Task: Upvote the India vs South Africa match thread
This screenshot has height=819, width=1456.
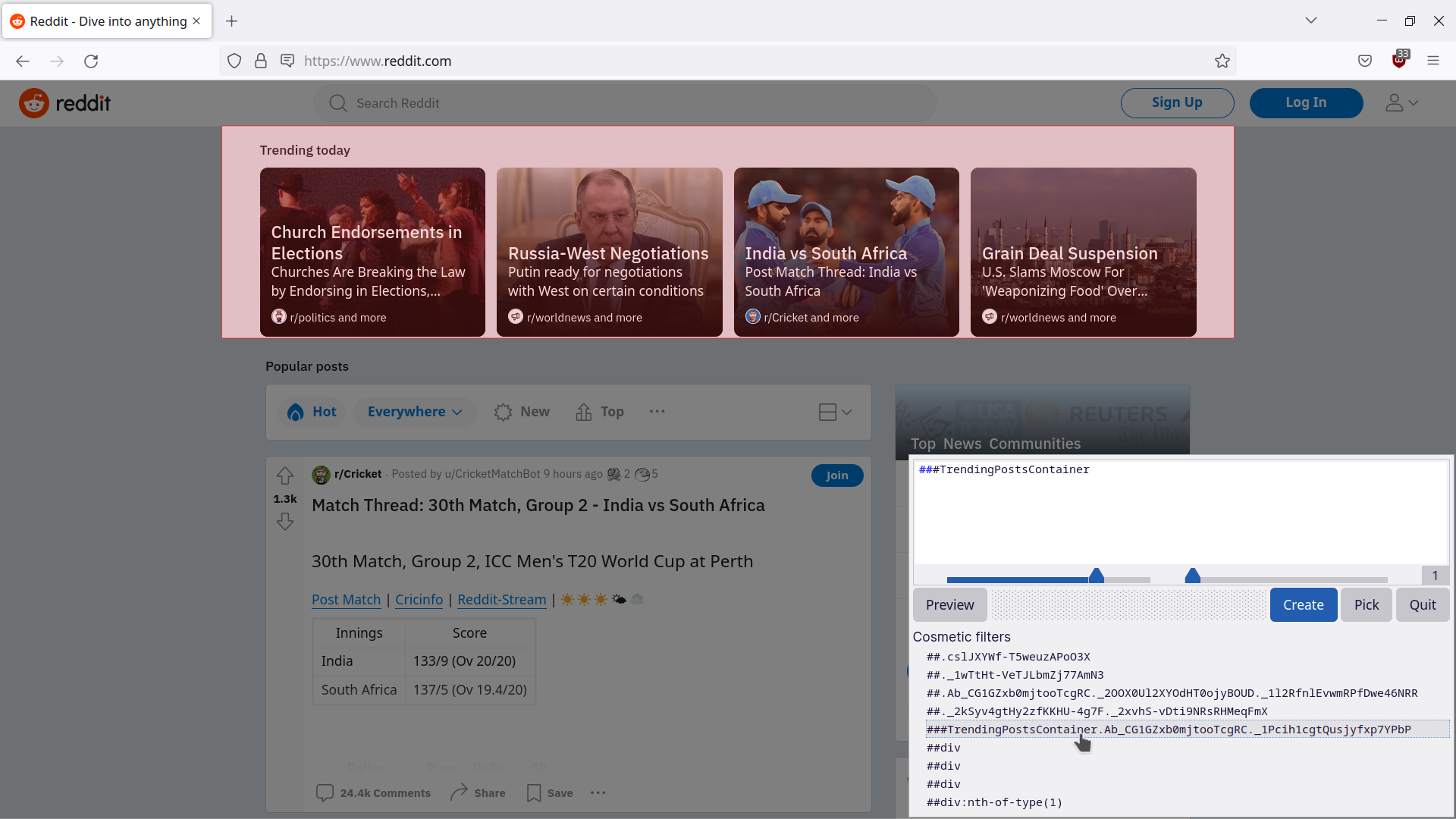Action: tap(285, 475)
